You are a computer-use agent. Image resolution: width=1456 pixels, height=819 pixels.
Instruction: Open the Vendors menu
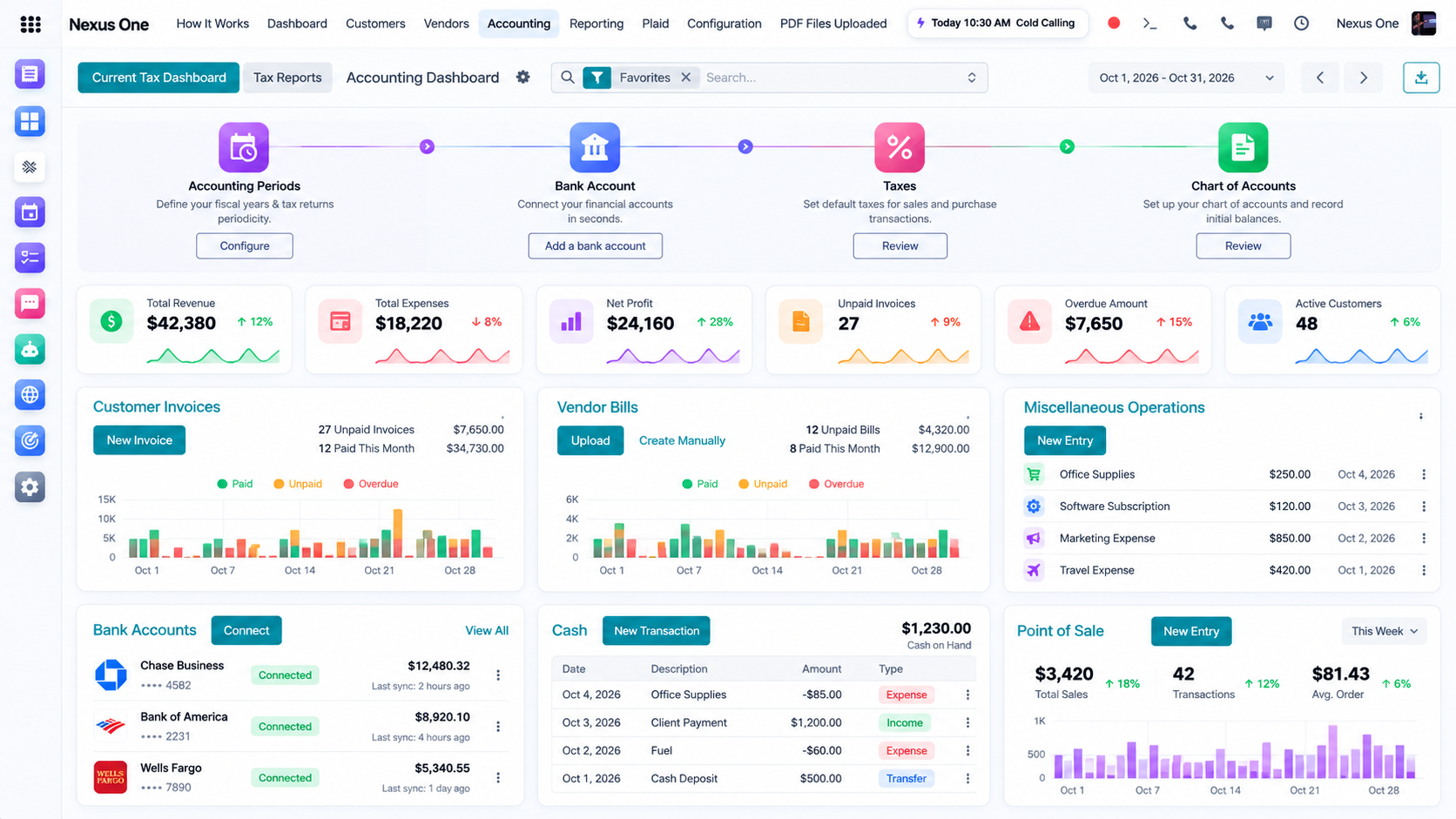click(x=446, y=23)
